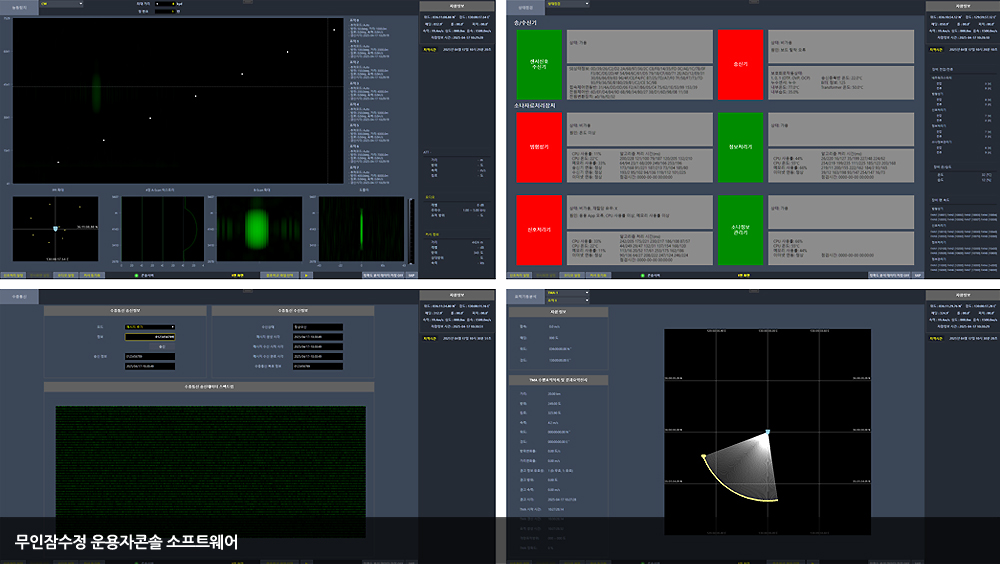Click the first yellow-labelled button in the sonar detection panel's bottom bar

click(13, 275)
